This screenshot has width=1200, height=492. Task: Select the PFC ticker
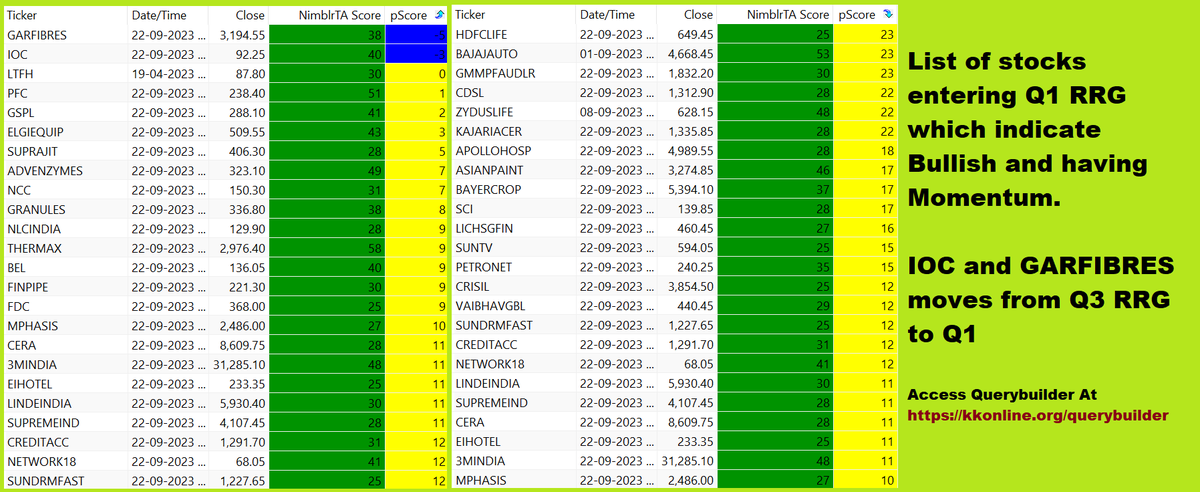point(17,93)
